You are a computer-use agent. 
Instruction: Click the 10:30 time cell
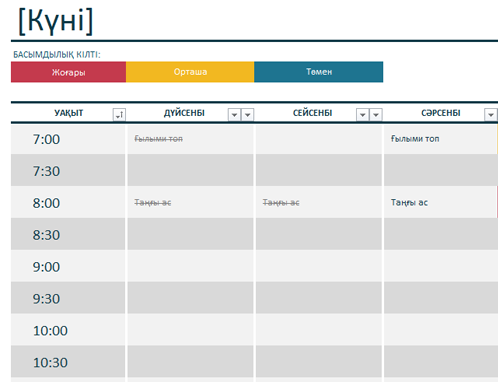(x=68, y=362)
